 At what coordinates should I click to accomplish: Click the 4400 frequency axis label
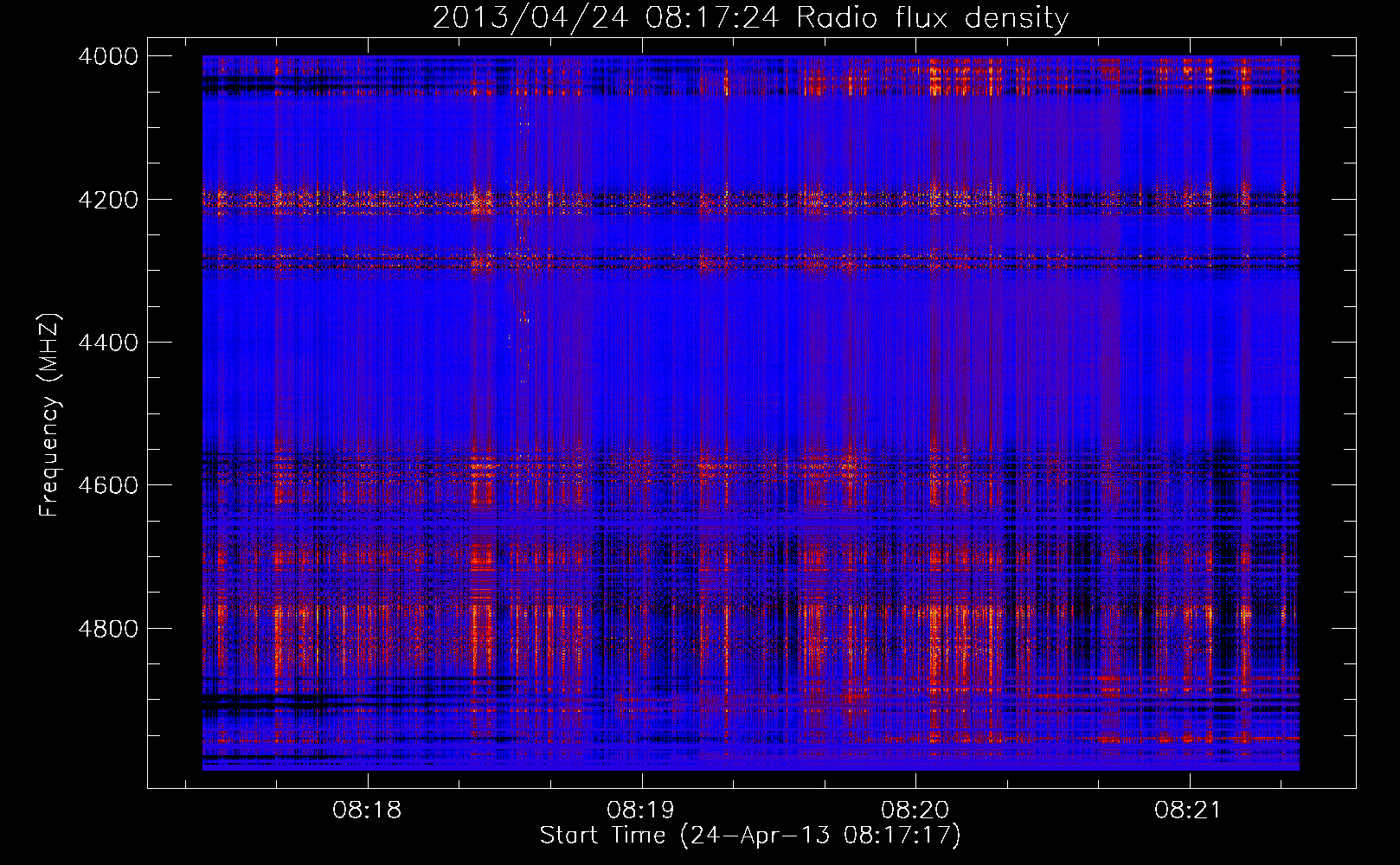click(x=108, y=343)
